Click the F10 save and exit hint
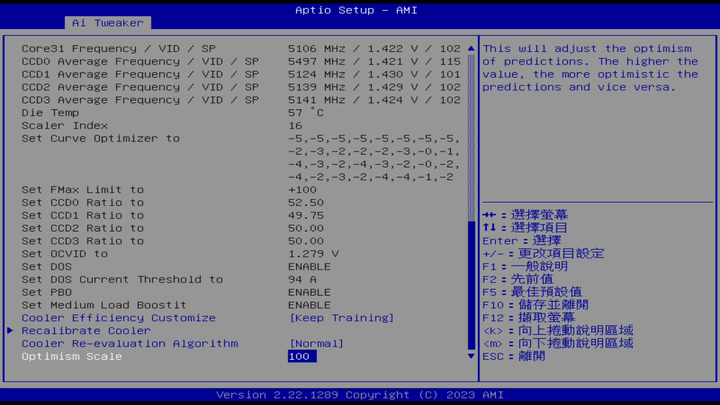720x405 pixels. (x=535, y=305)
